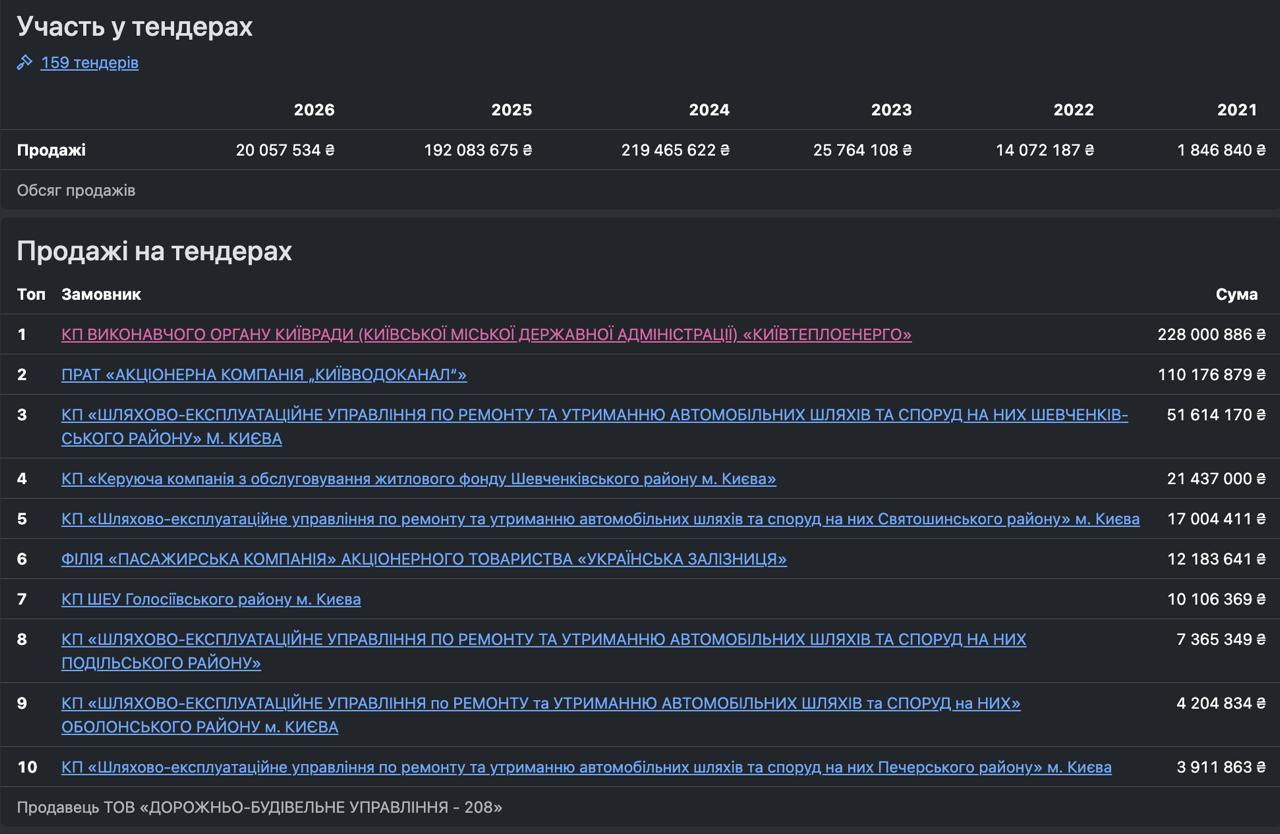Select the 2024 year column header
This screenshot has height=834, width=1280.
click(709, 110)
